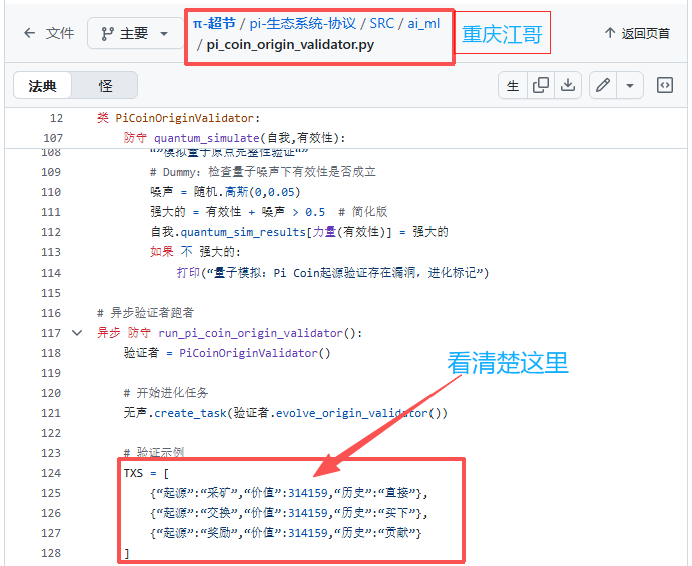This screenshot has width=692, height=566.
Task: Open the 主要 branch dropdown
Action: coord(135,33)
